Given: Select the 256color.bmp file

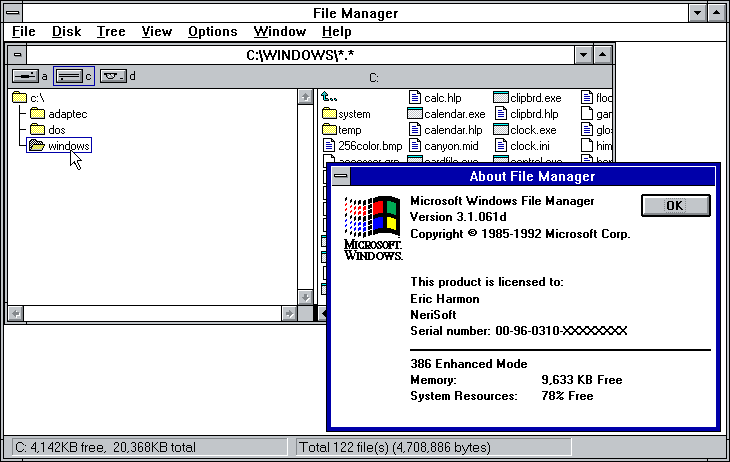Looking at the screenshot, I should click(362, 146).
